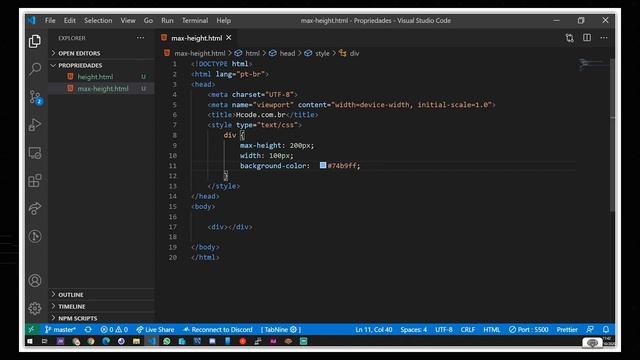Change line ending via CRLF
Image resolution: width=640 pixels, height=360 pixels.
coord(468,329)
